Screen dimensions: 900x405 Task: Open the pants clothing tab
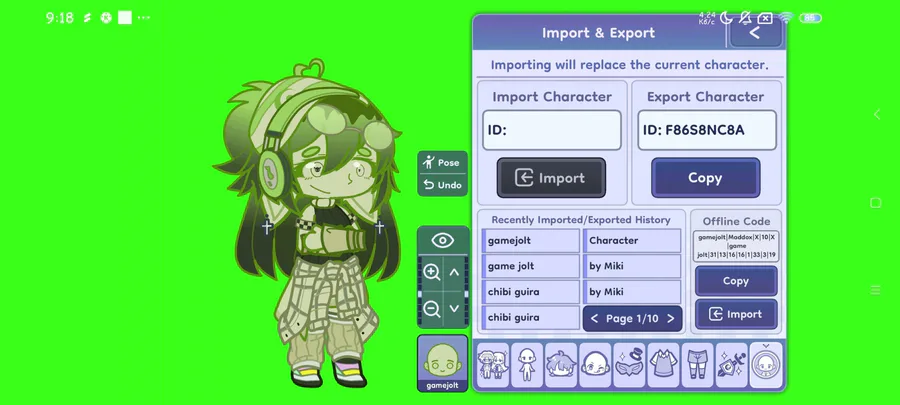(x=697, y=365)
